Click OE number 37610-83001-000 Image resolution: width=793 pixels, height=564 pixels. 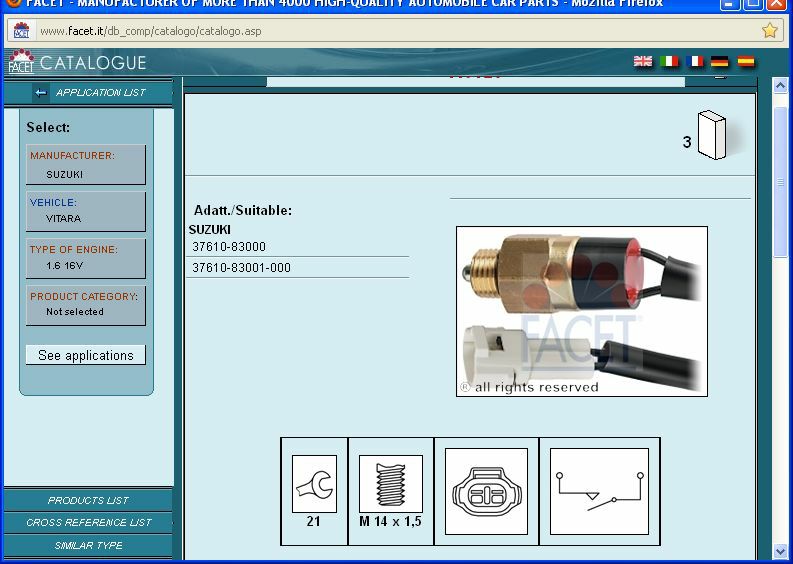coord(241,268)
